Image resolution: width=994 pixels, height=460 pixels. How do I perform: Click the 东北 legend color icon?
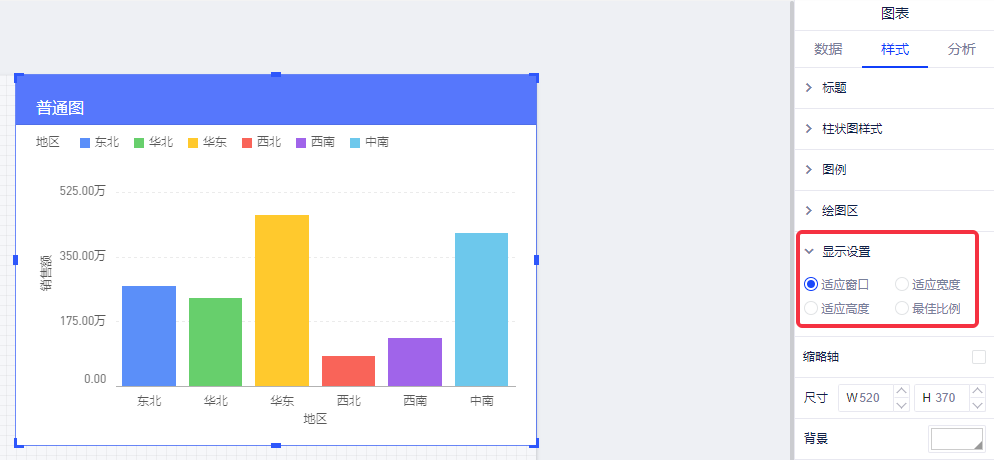click(x=85, y=142)
